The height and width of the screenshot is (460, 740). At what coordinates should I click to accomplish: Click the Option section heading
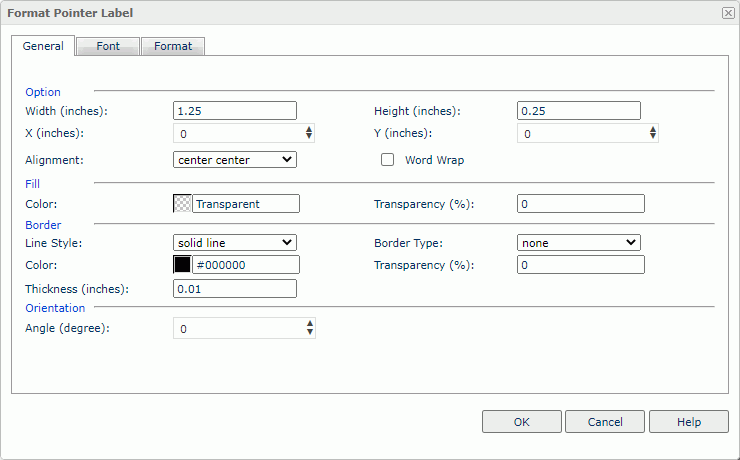click(x=43, y=92)
